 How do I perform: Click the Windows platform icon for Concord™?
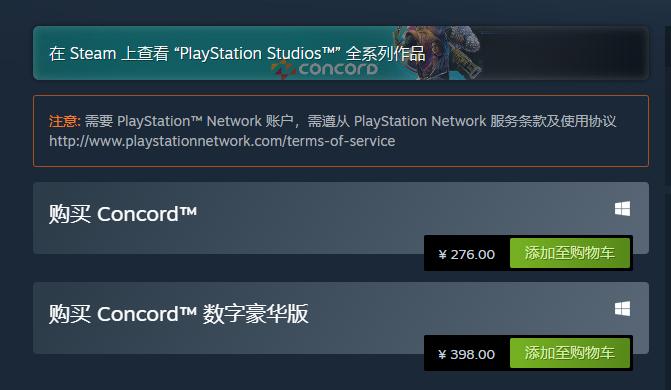pos(622,209)
